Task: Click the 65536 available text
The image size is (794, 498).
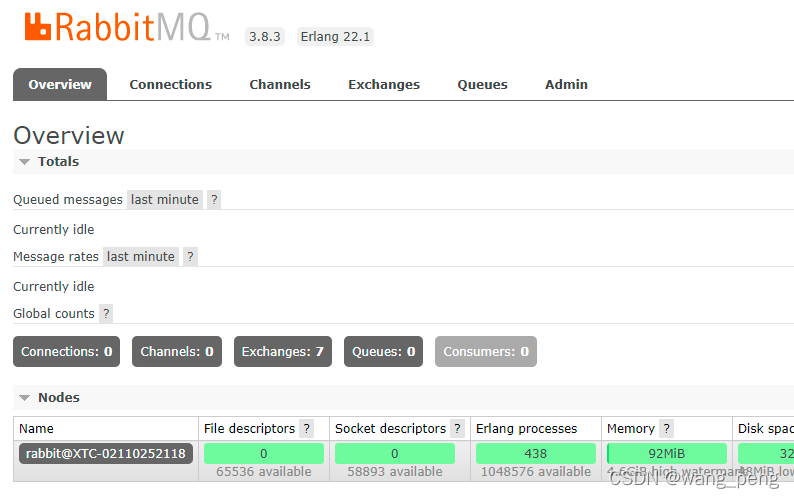Action: pyautogui.click(x=264, y=472)
